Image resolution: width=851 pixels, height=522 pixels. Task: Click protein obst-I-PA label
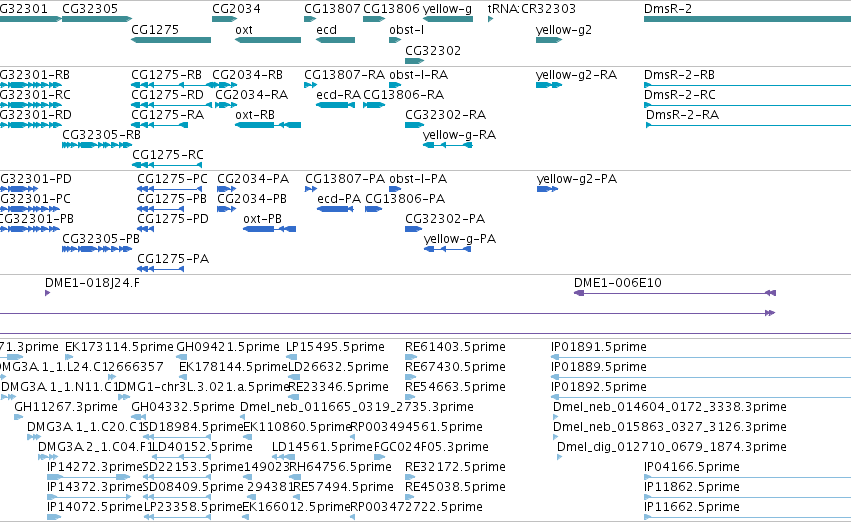tap(418, 179)
